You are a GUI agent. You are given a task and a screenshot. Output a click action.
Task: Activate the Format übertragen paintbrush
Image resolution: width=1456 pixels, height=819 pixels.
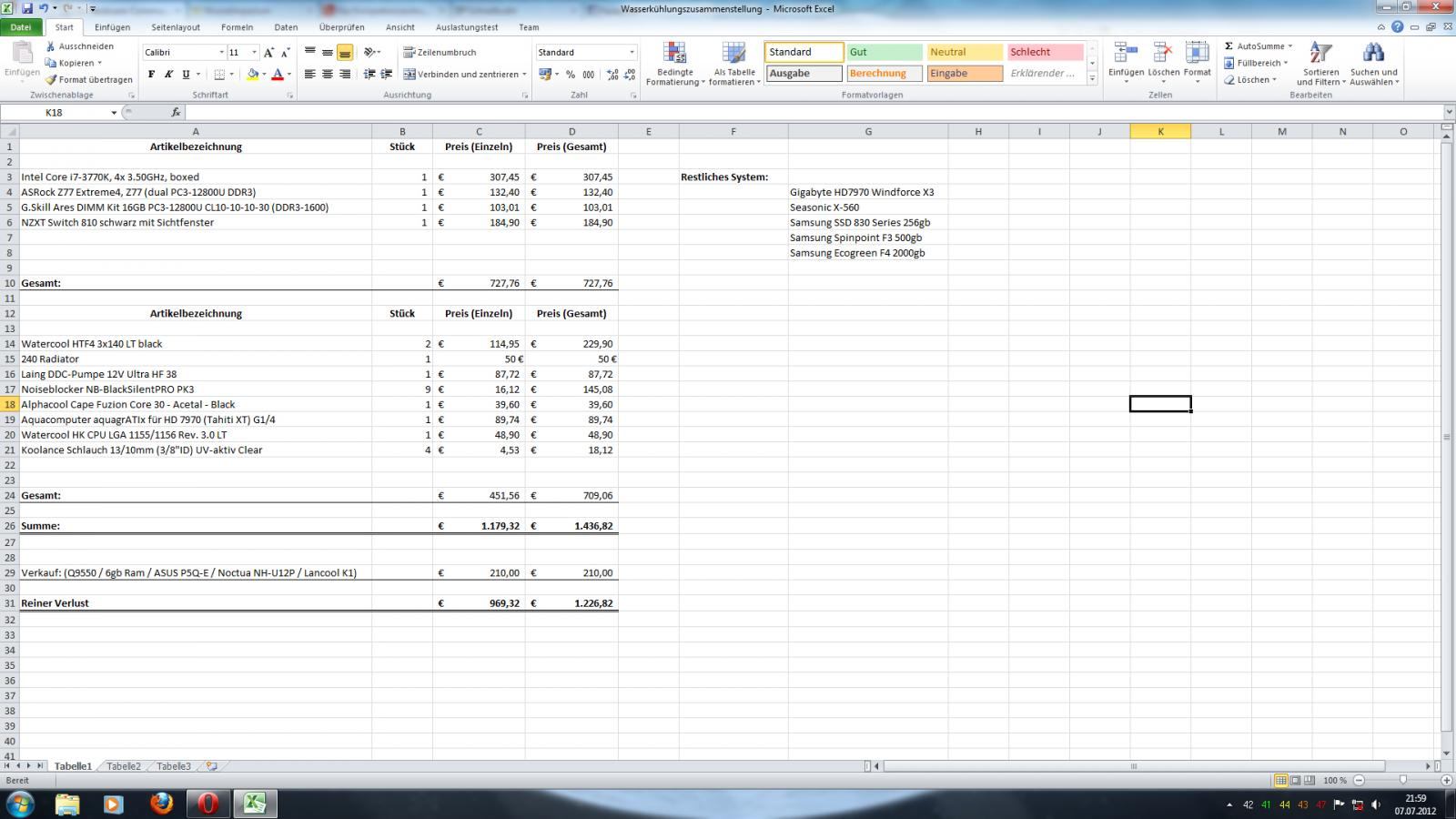tap(88, 79)
